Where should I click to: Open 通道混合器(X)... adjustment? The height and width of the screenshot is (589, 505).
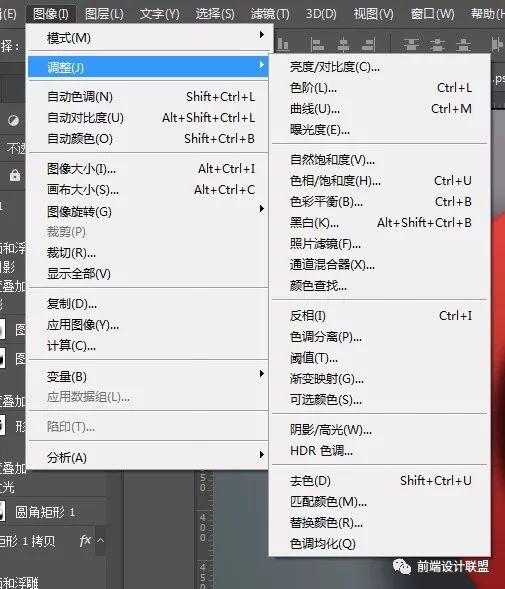pos(380,265)
